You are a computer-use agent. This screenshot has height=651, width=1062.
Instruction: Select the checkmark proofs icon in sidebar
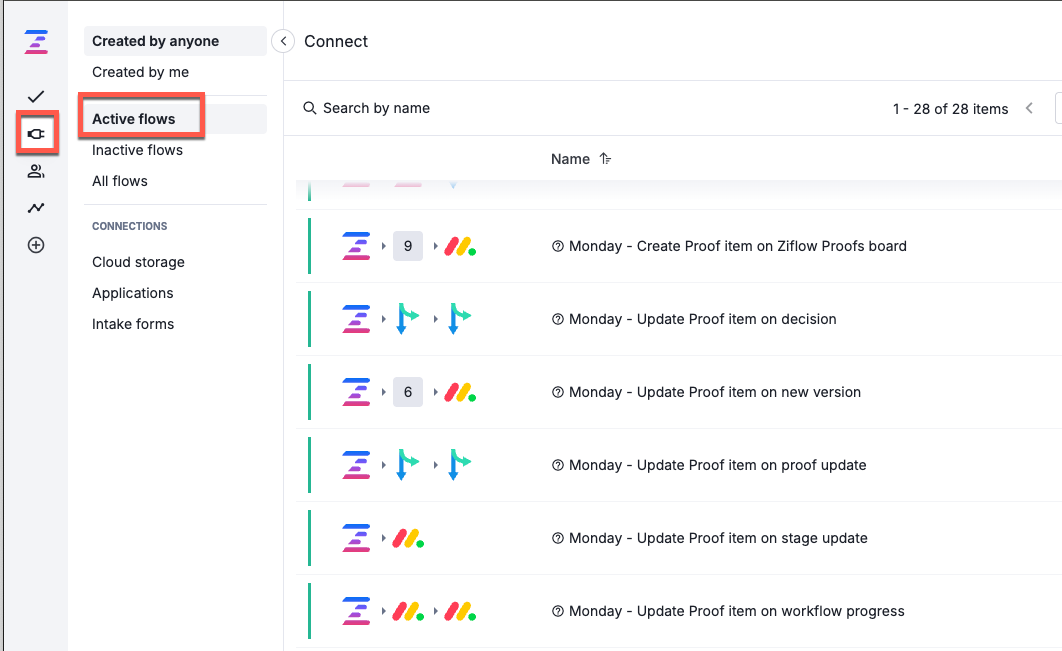coord(36,97)
